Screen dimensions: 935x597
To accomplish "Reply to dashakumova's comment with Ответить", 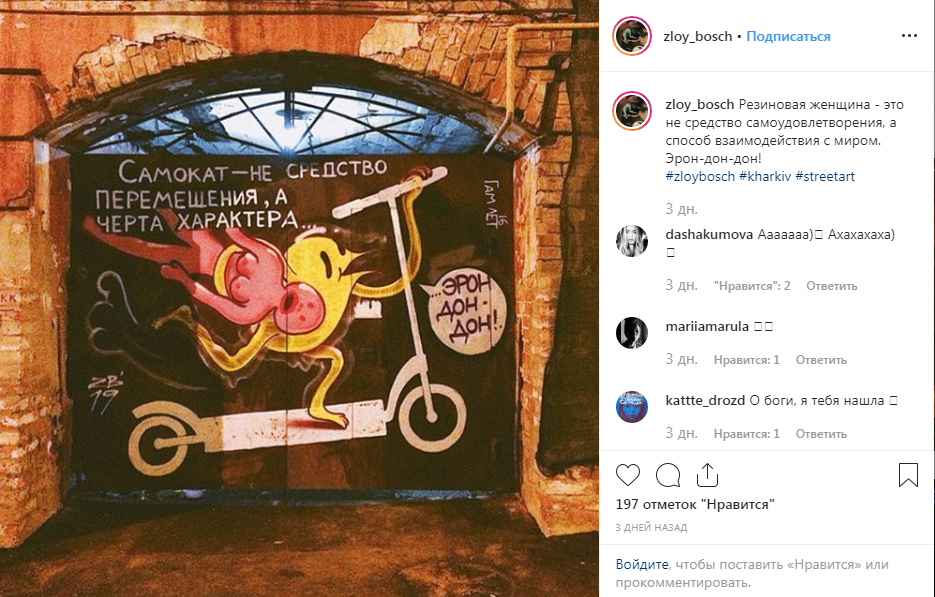I will click(x=832, y=286).
